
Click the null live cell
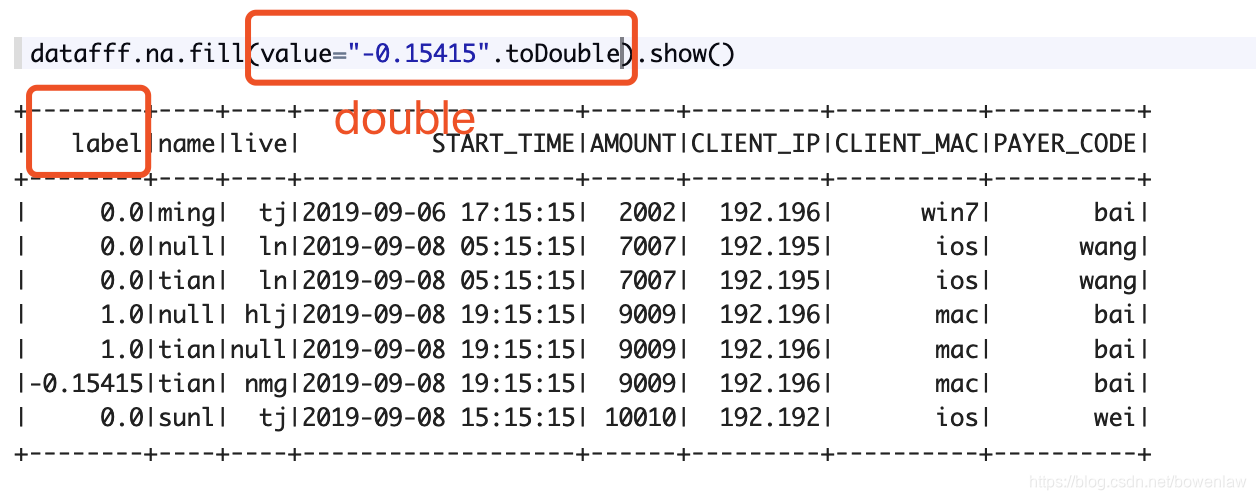[x=258, y=349]
